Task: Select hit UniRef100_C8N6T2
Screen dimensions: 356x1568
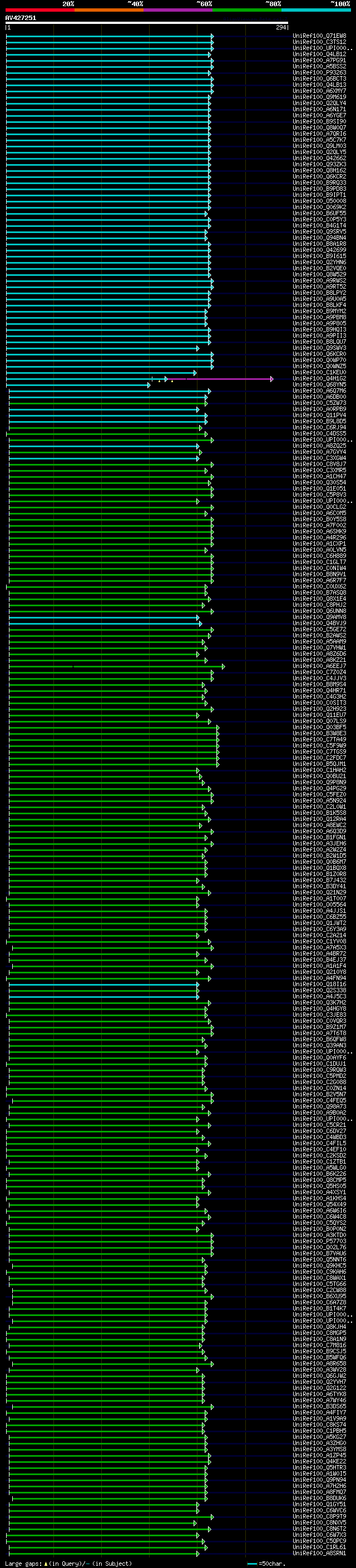Action: click(319, 1529)
